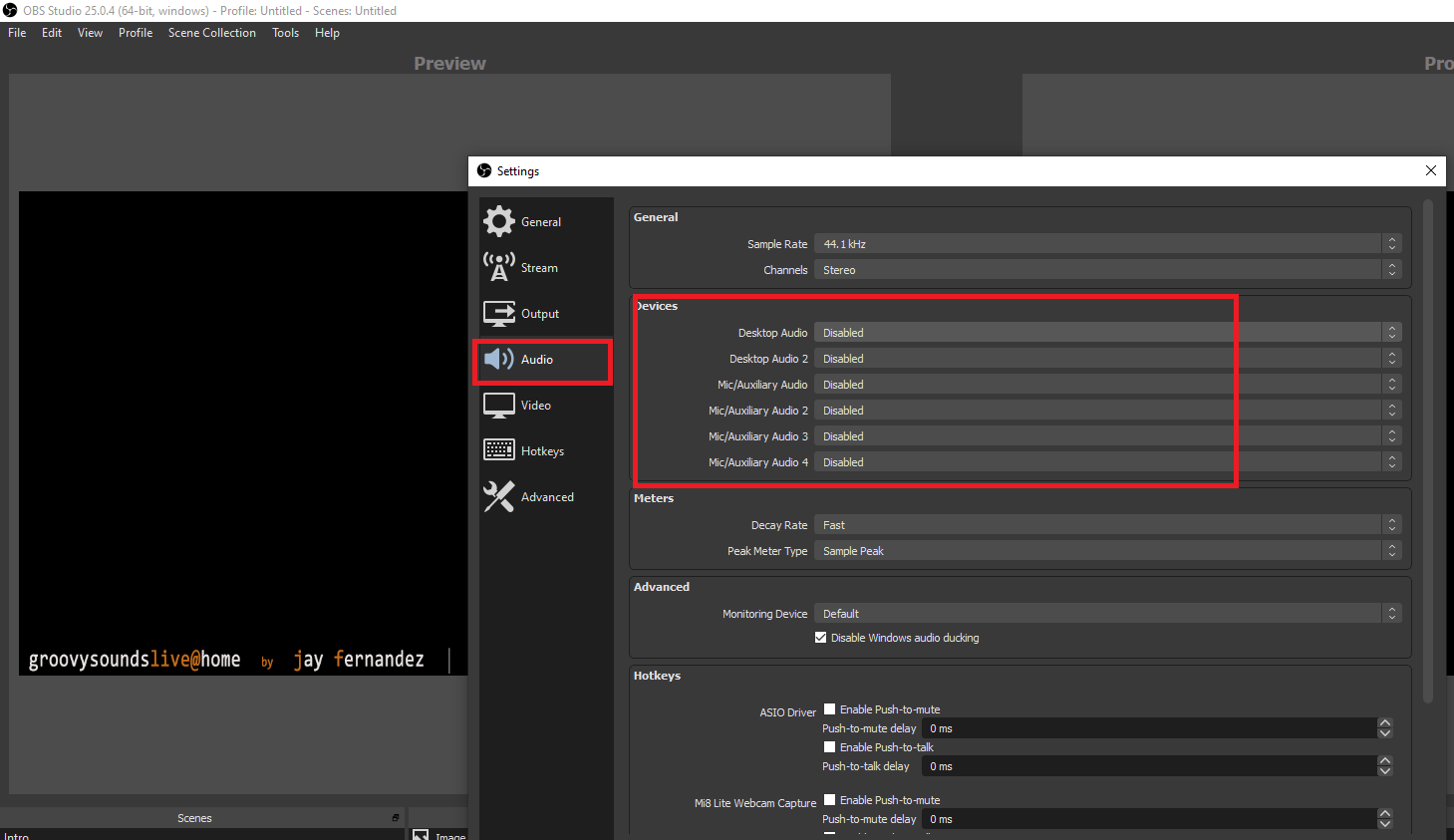Open the Scene Collection menu
The height and width of the screenshot is (840, 1454).
212,33
